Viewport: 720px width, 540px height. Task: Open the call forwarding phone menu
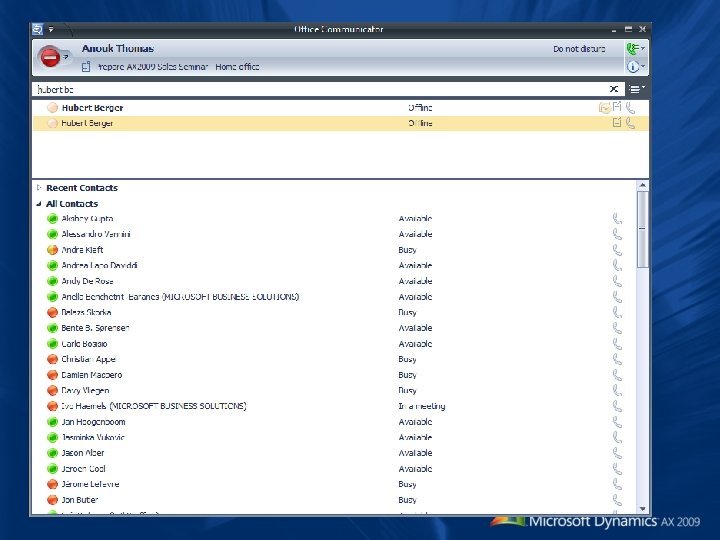(x=636, y=48)
